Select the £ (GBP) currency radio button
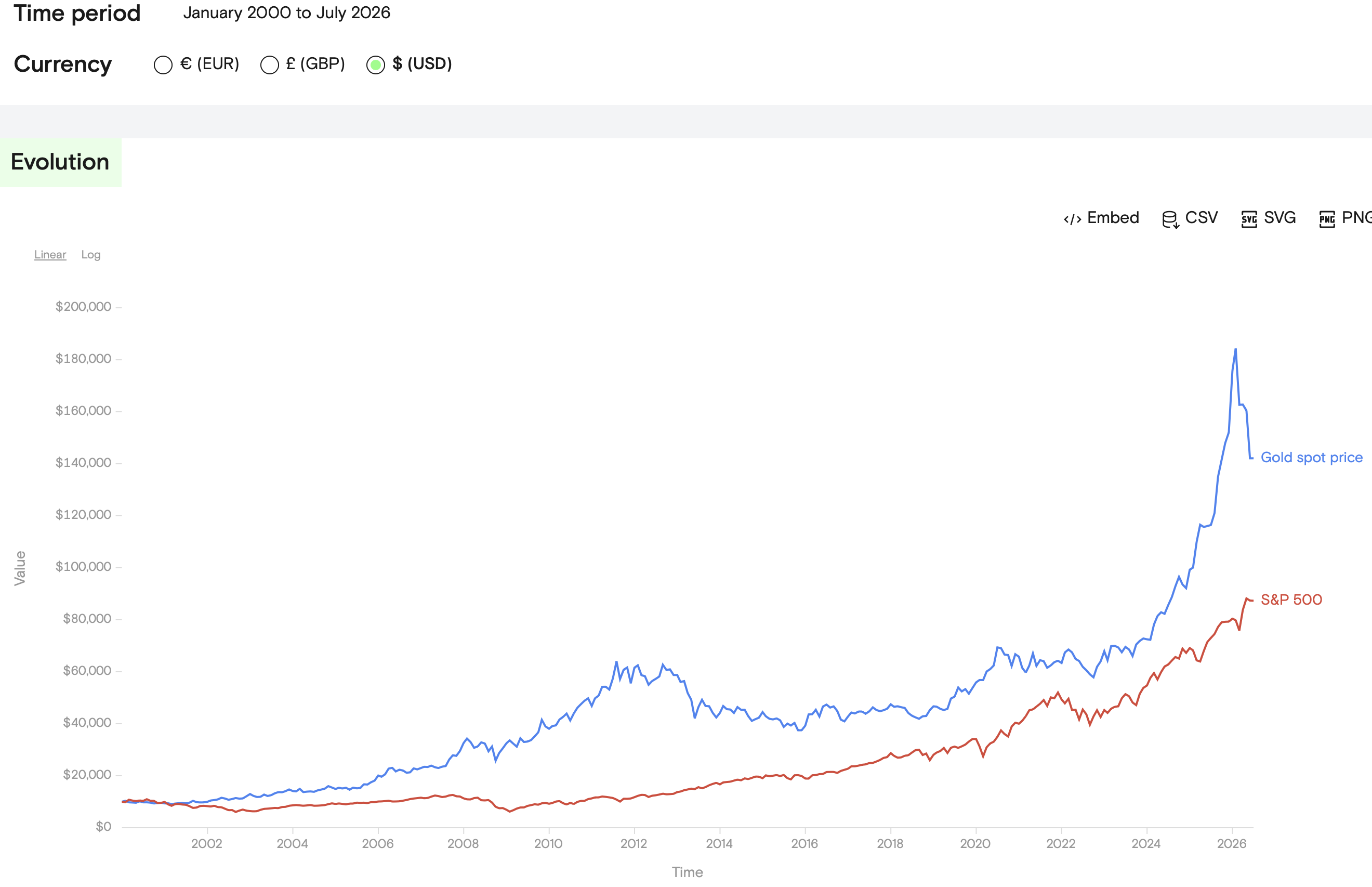 click(269, 64)
